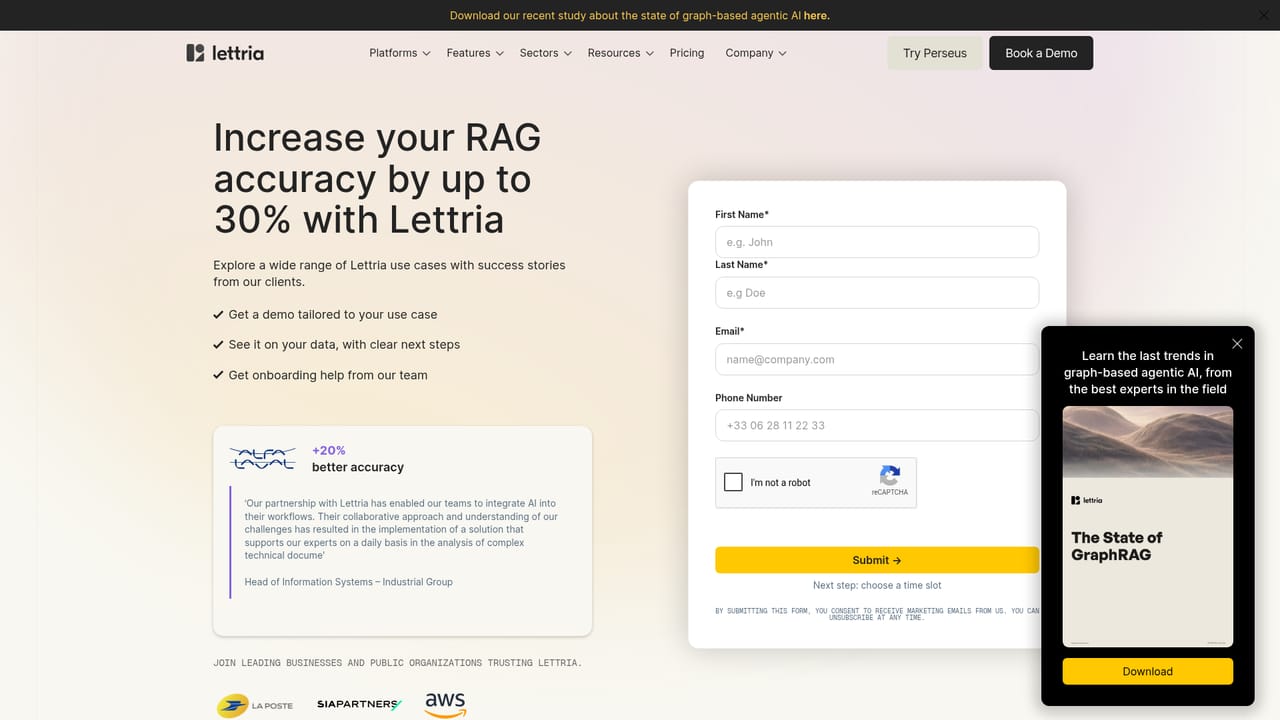Expand the Company menu
The image size is (1280, 720).
click(756, 53)
